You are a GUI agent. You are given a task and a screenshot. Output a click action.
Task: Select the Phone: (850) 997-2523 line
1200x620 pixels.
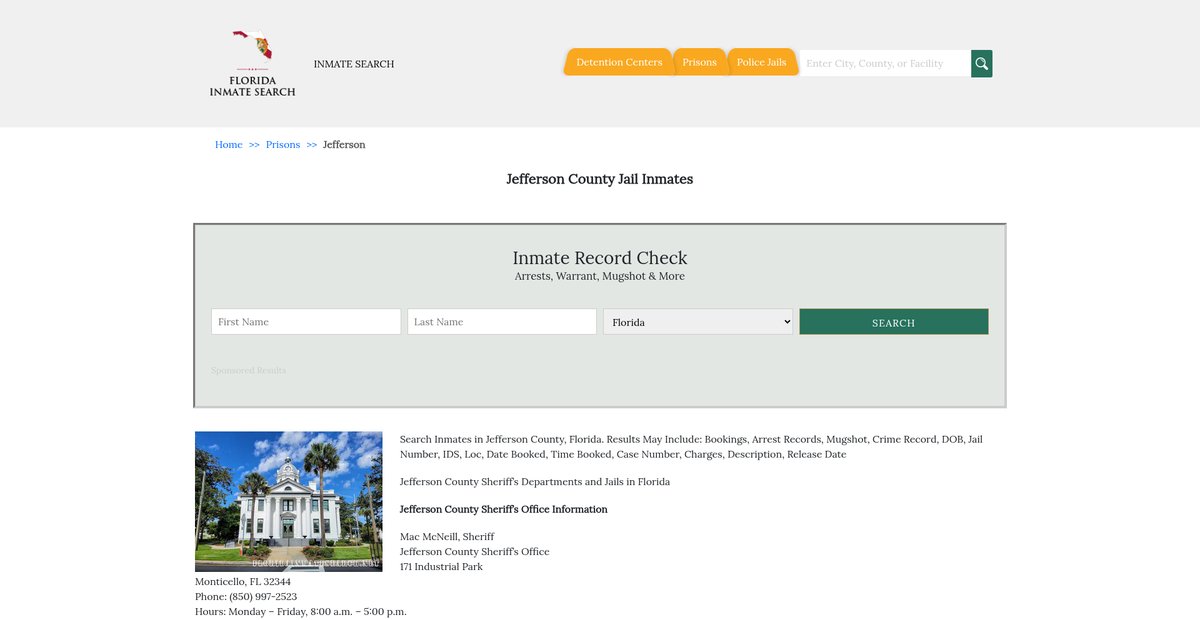coord(246,597)
